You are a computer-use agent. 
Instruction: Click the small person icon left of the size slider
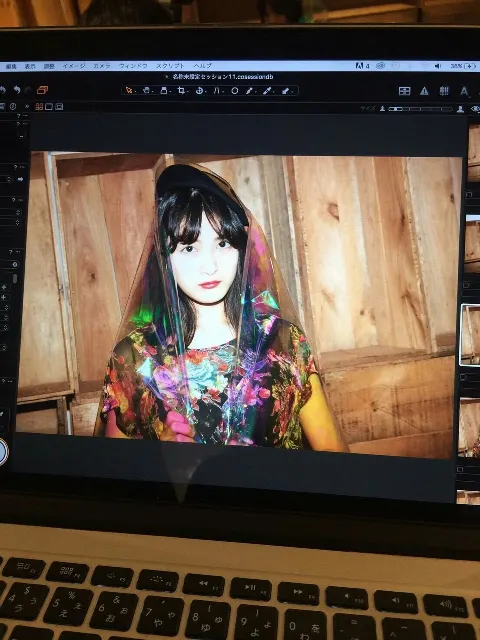click(382, 109)
